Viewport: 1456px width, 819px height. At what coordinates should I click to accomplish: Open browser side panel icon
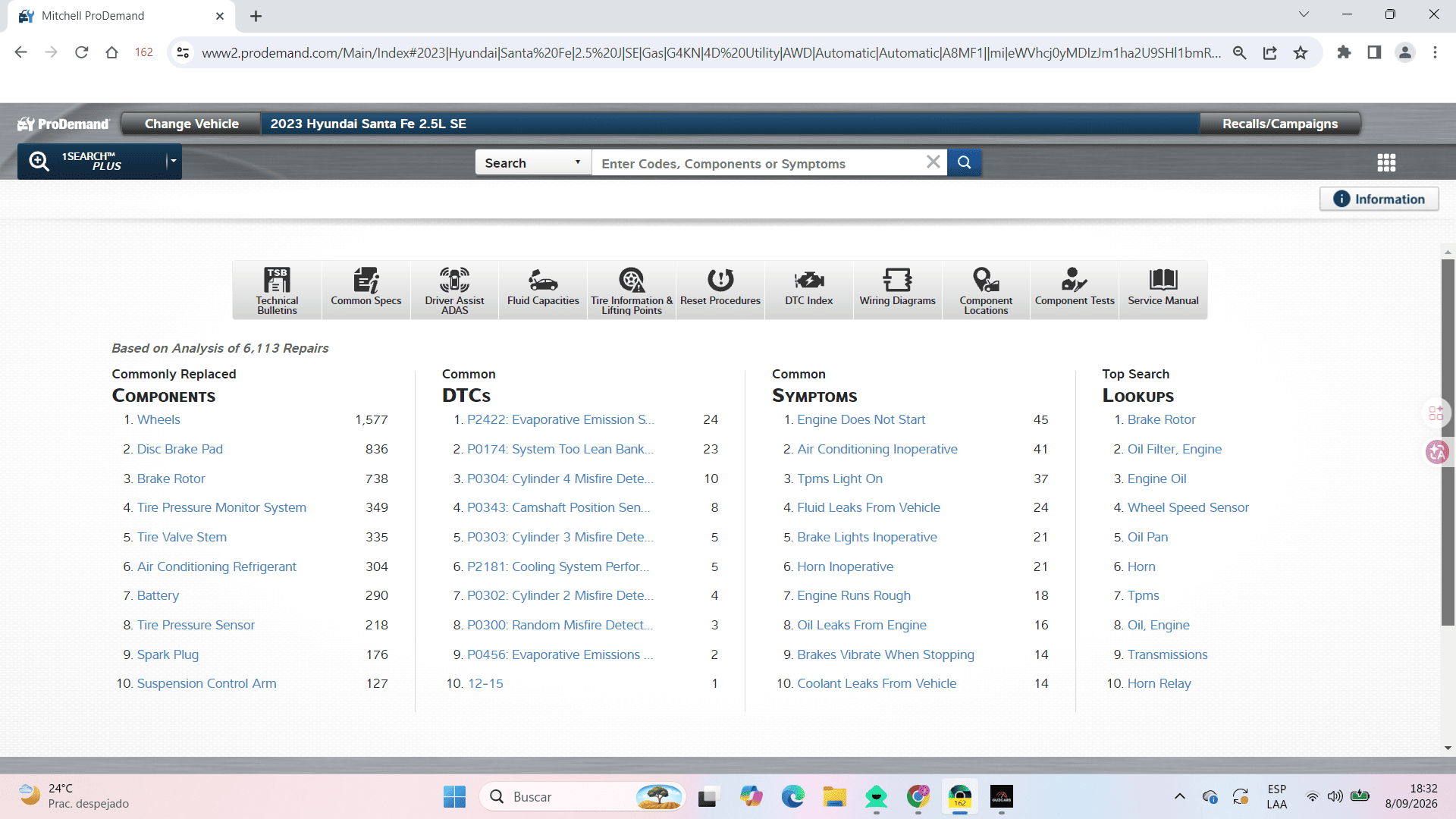tap(1374, 52)
